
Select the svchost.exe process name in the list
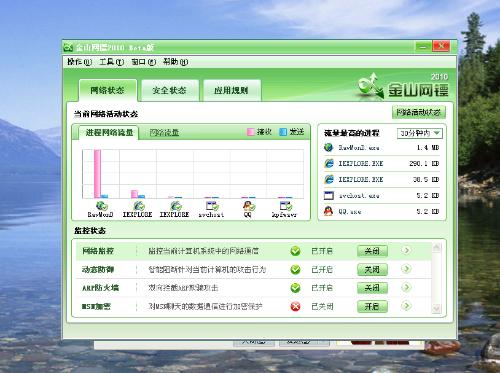[x=359, y=195]
